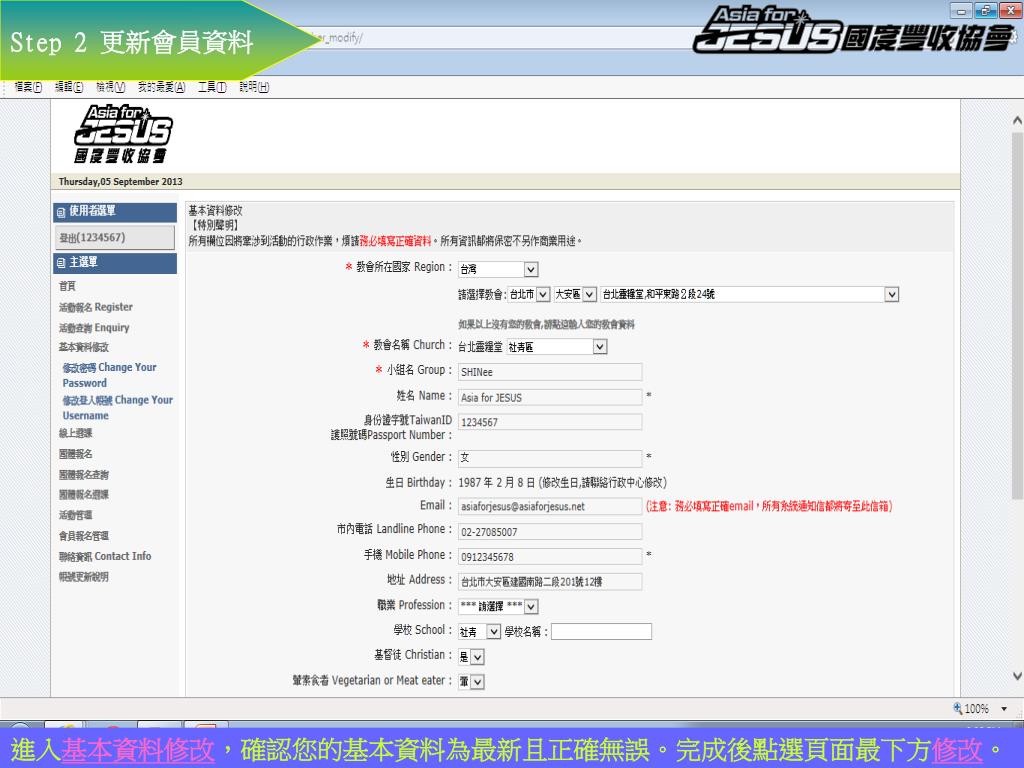Open 帳號更新說明 sidebar link

point(84,577)
